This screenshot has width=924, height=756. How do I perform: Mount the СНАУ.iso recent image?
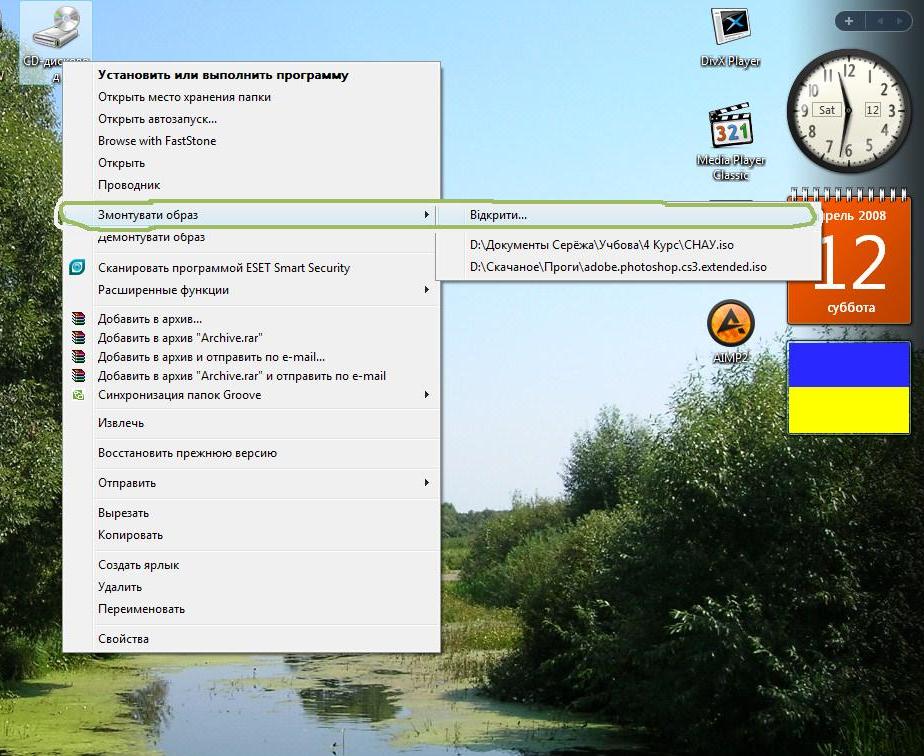pyautogui.click(x=601, y=245)
